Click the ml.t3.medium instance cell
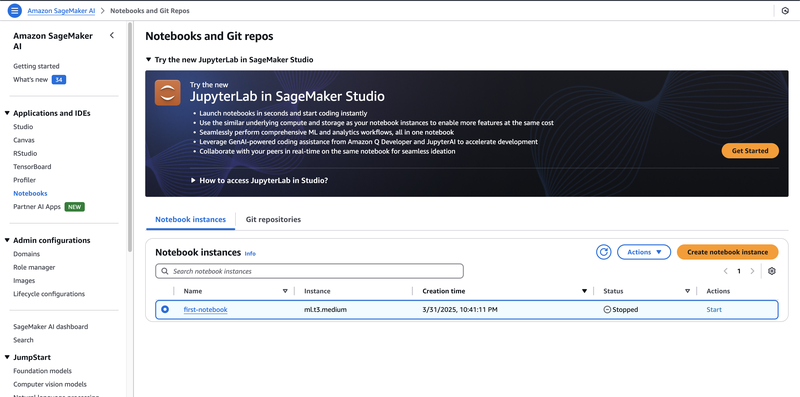 [326, 310]
